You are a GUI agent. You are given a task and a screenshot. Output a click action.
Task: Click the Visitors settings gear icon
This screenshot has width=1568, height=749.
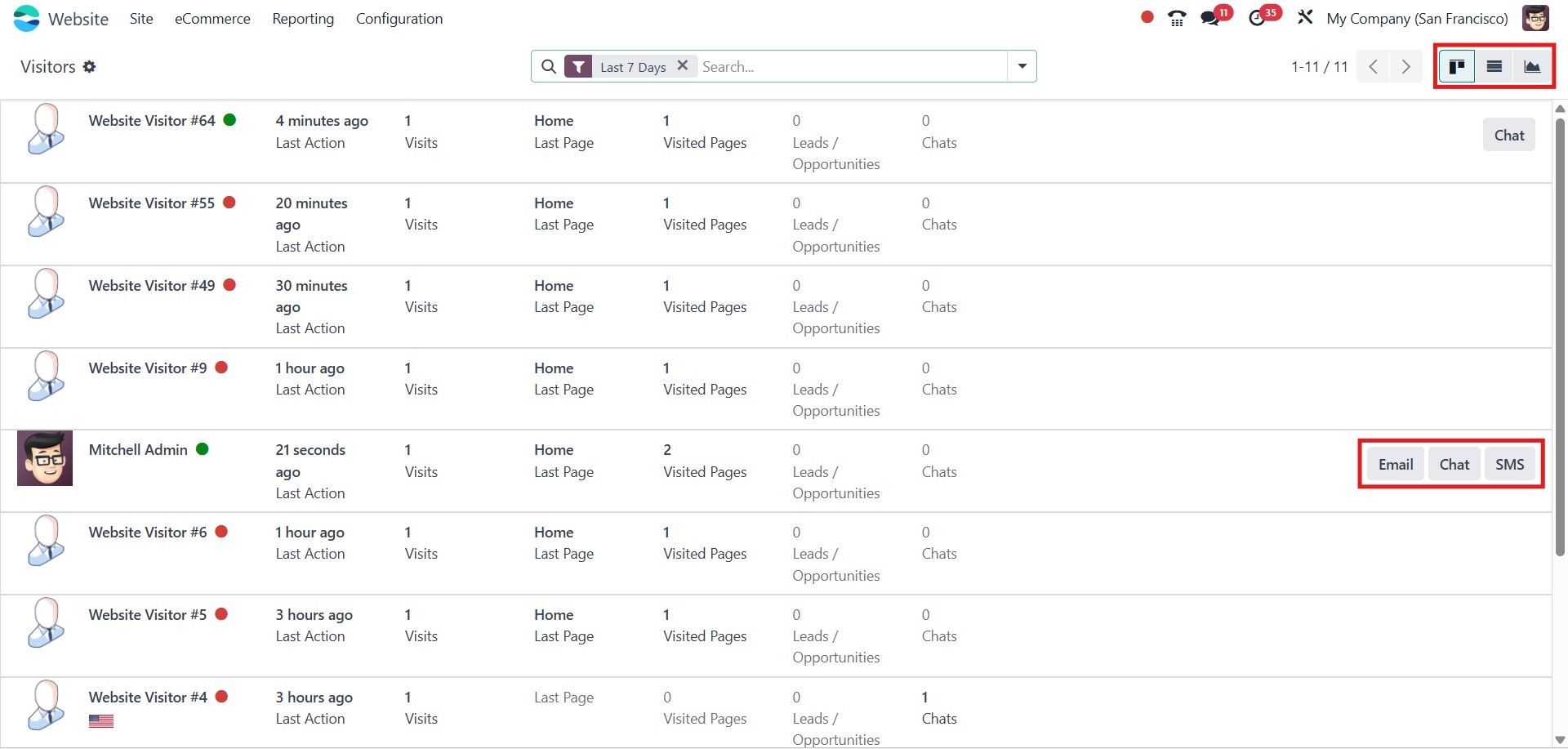[90, 67]
